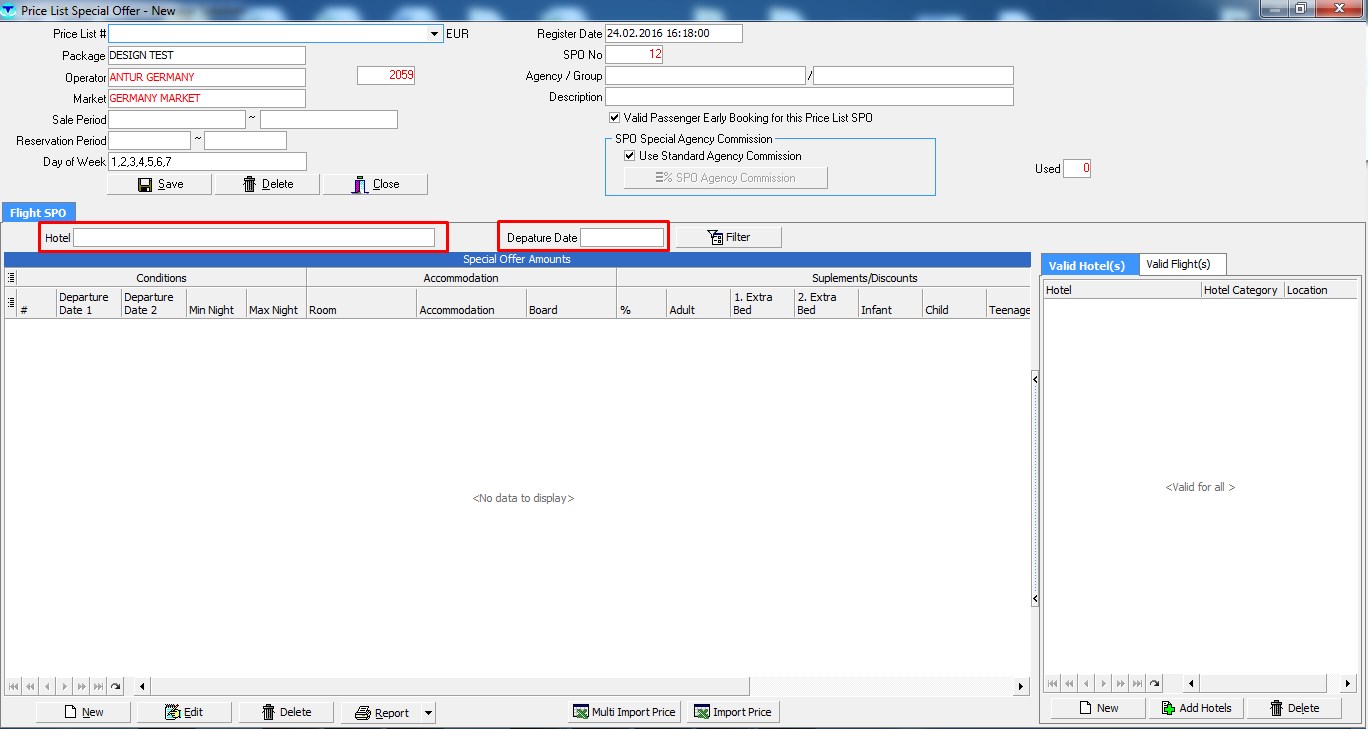Open the grid column chooser in Conditions header
Screen dimensions: 1368x729
[x=10, y=277]
